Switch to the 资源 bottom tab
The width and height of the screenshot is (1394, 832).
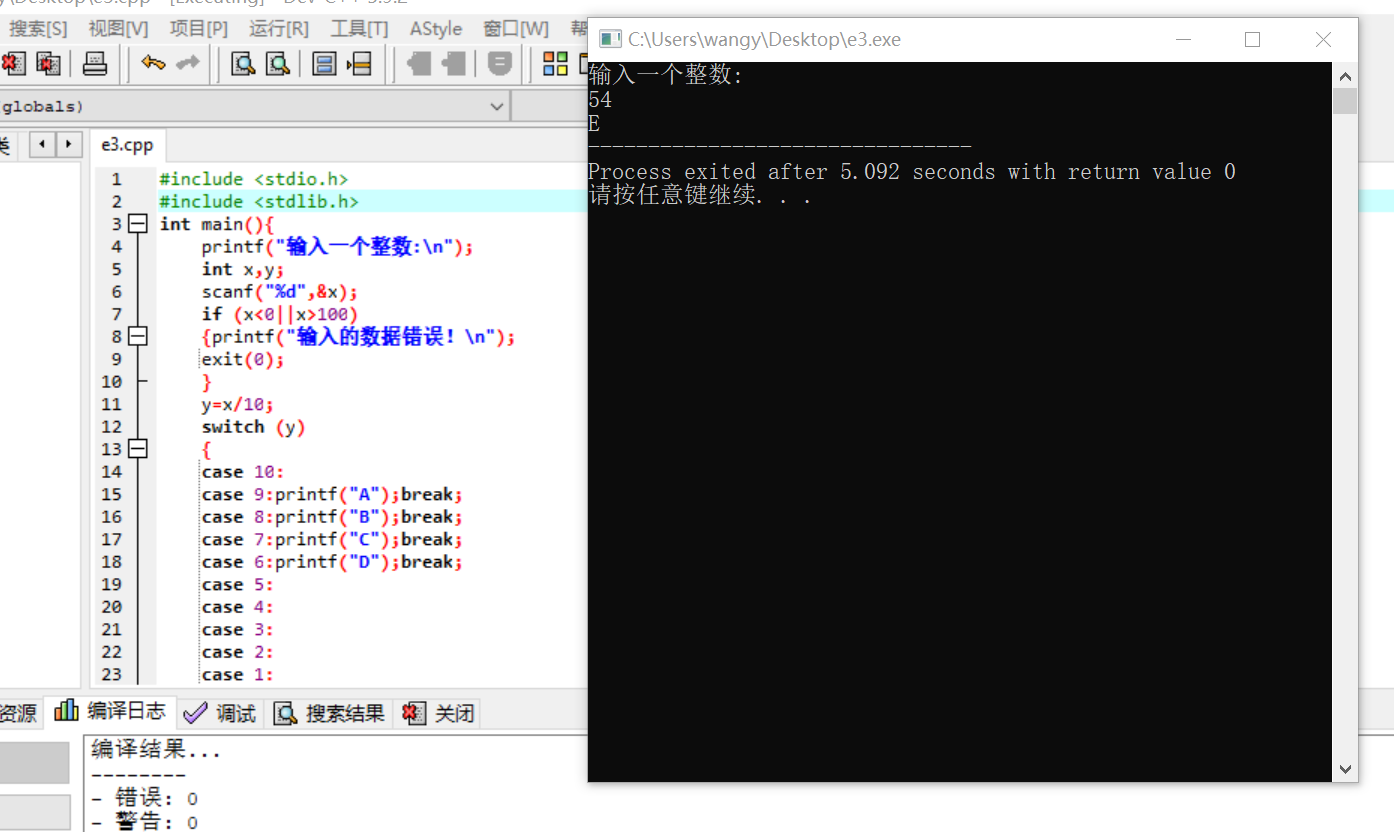coord(19,713)
